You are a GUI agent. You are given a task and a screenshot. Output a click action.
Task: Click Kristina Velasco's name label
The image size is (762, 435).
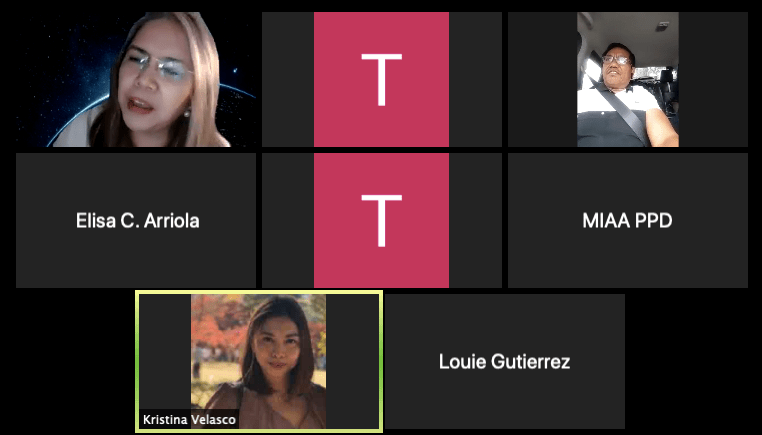[x=189, y=420]
